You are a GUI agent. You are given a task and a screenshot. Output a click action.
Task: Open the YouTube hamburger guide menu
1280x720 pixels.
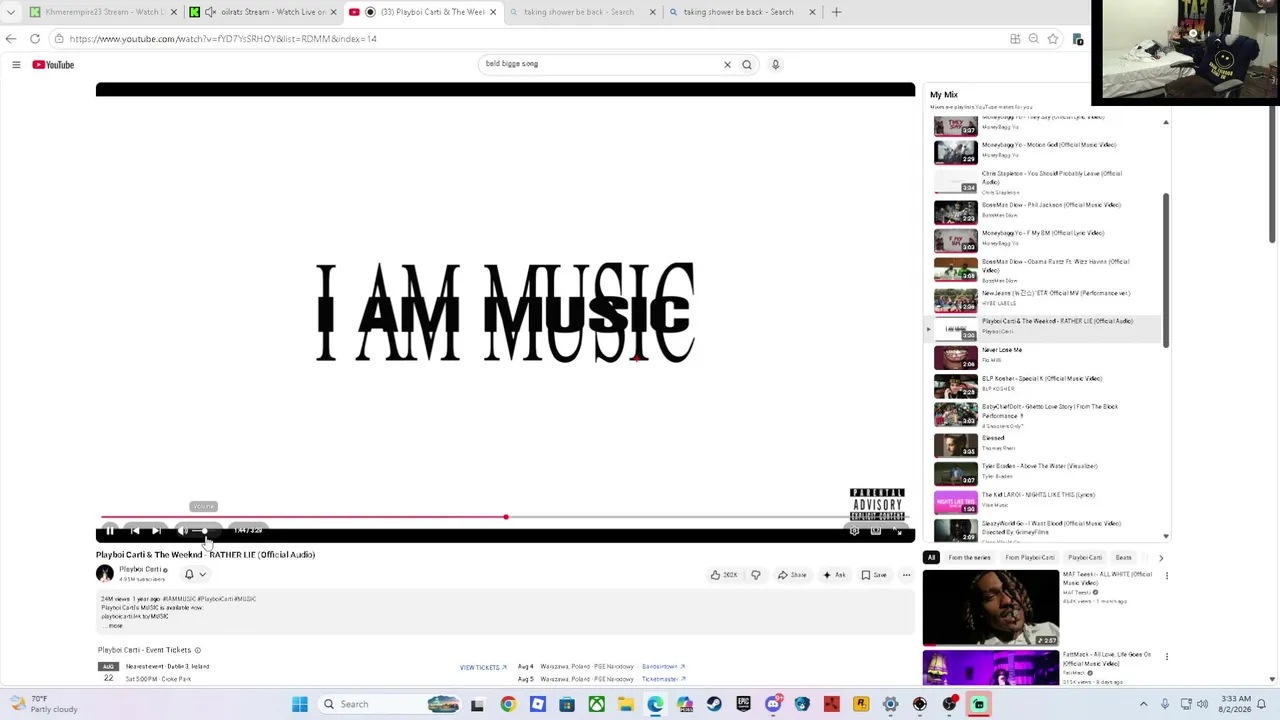coord(16,65)
